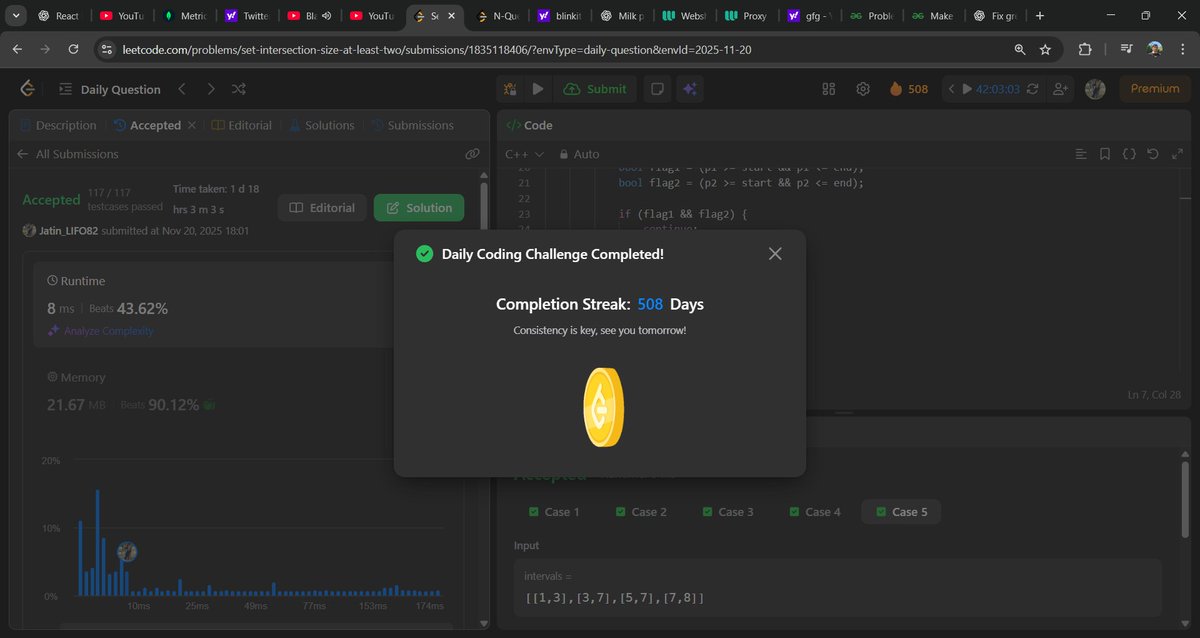Pick a random question with the shuffle icon
Screen dimensions: 1200x638
[x=239, y=88]
